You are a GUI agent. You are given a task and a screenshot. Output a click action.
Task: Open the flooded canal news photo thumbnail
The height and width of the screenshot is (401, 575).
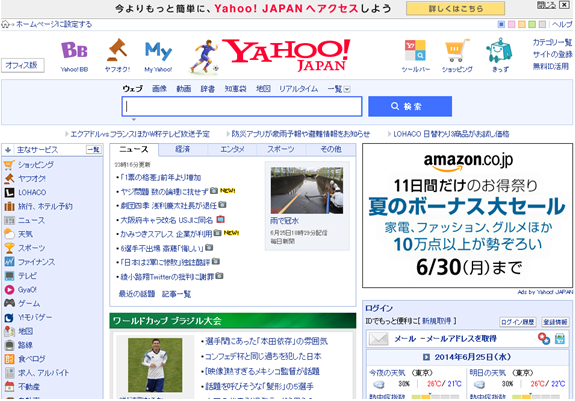coord(307,191)
